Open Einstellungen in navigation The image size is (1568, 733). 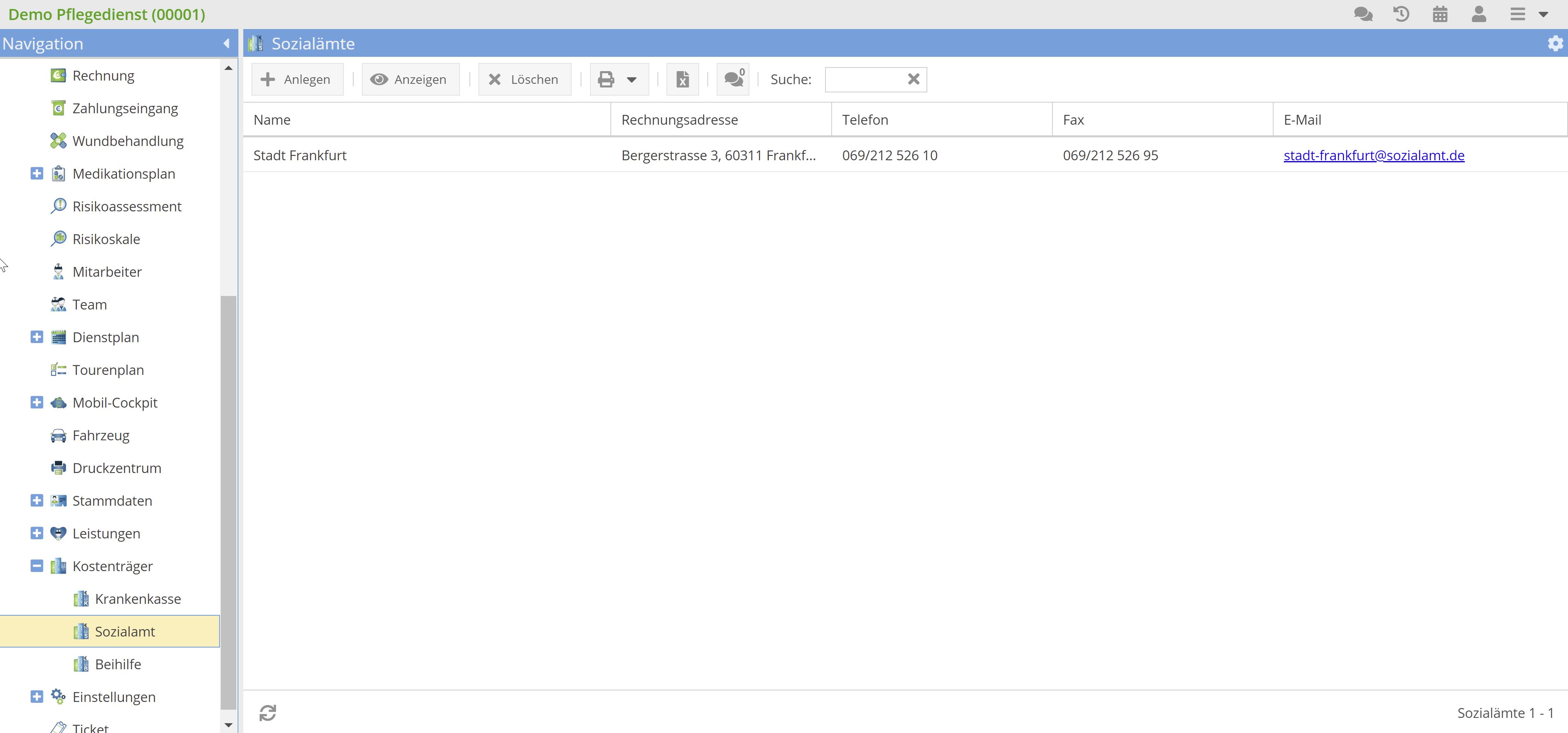[114, 697]
